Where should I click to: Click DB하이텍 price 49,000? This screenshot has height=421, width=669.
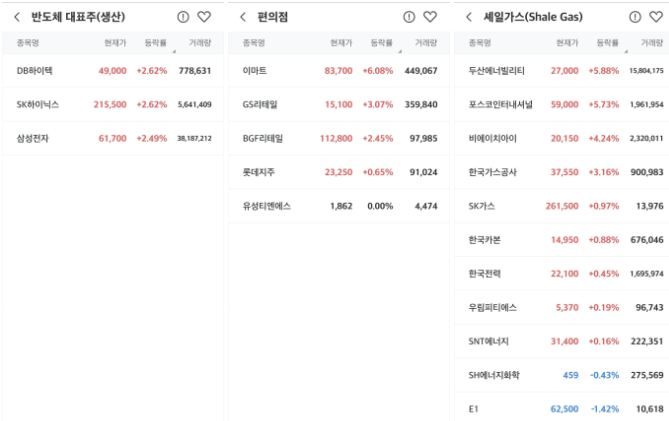click(113, 71)
